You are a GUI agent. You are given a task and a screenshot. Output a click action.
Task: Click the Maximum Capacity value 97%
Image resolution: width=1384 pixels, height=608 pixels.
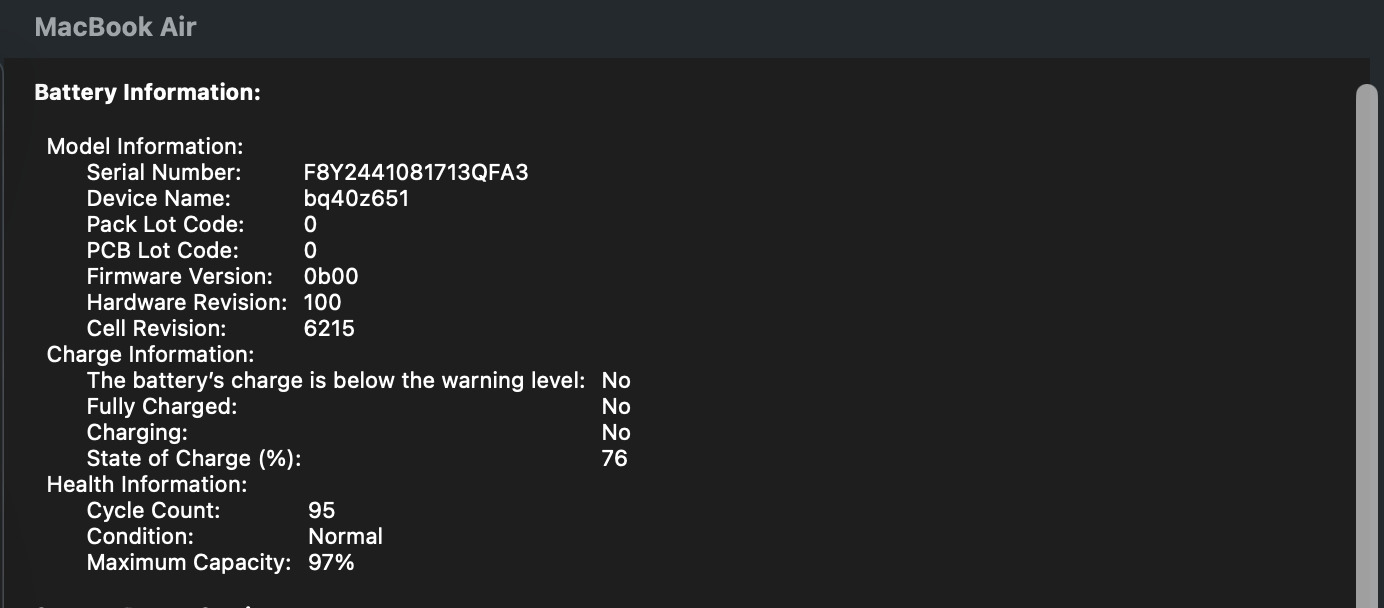click(x=331, y=563)
